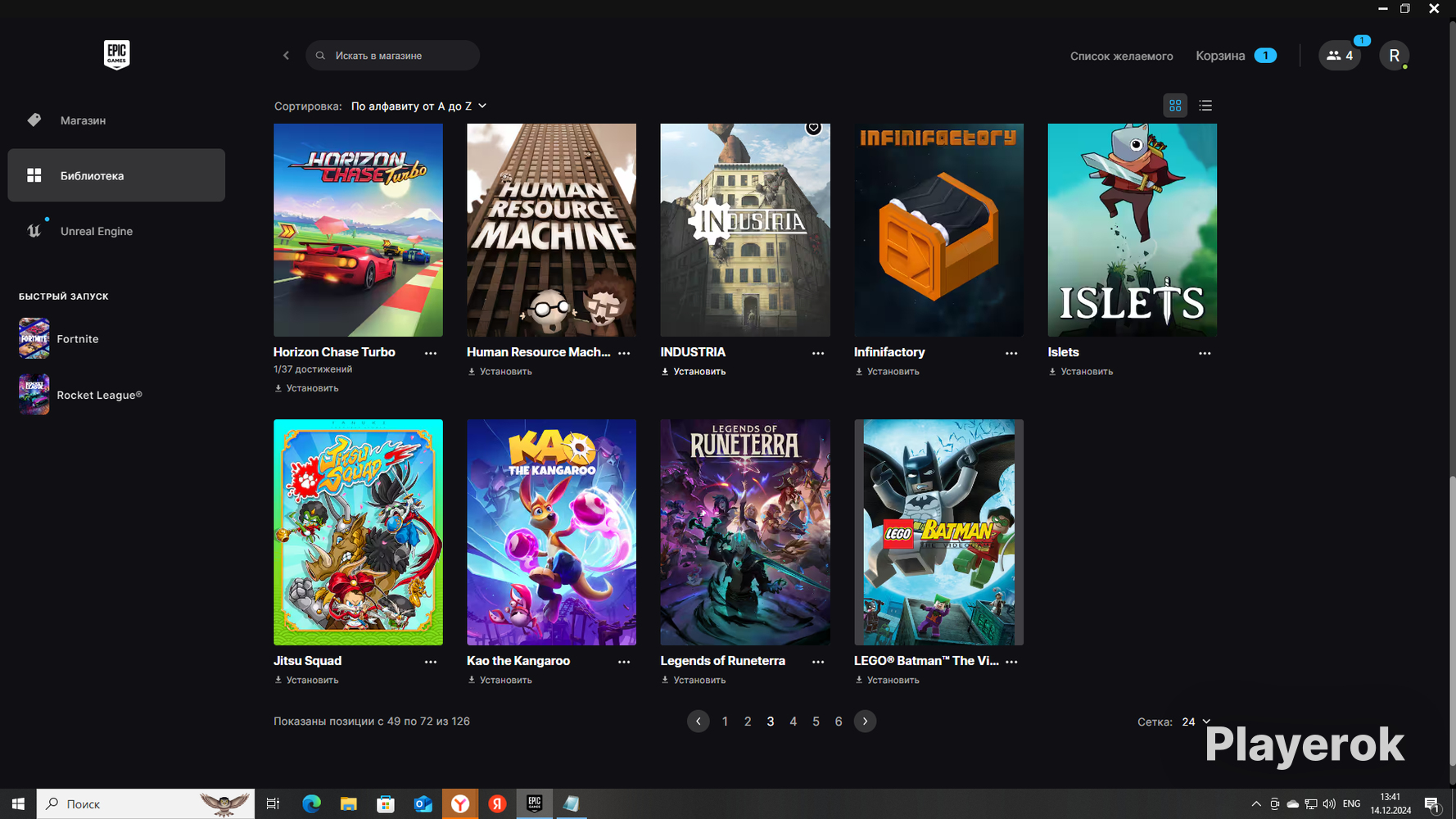Launch Rocket League from quick launch
Viewport: 1456px width, 819px height.
tap(80, 395)
